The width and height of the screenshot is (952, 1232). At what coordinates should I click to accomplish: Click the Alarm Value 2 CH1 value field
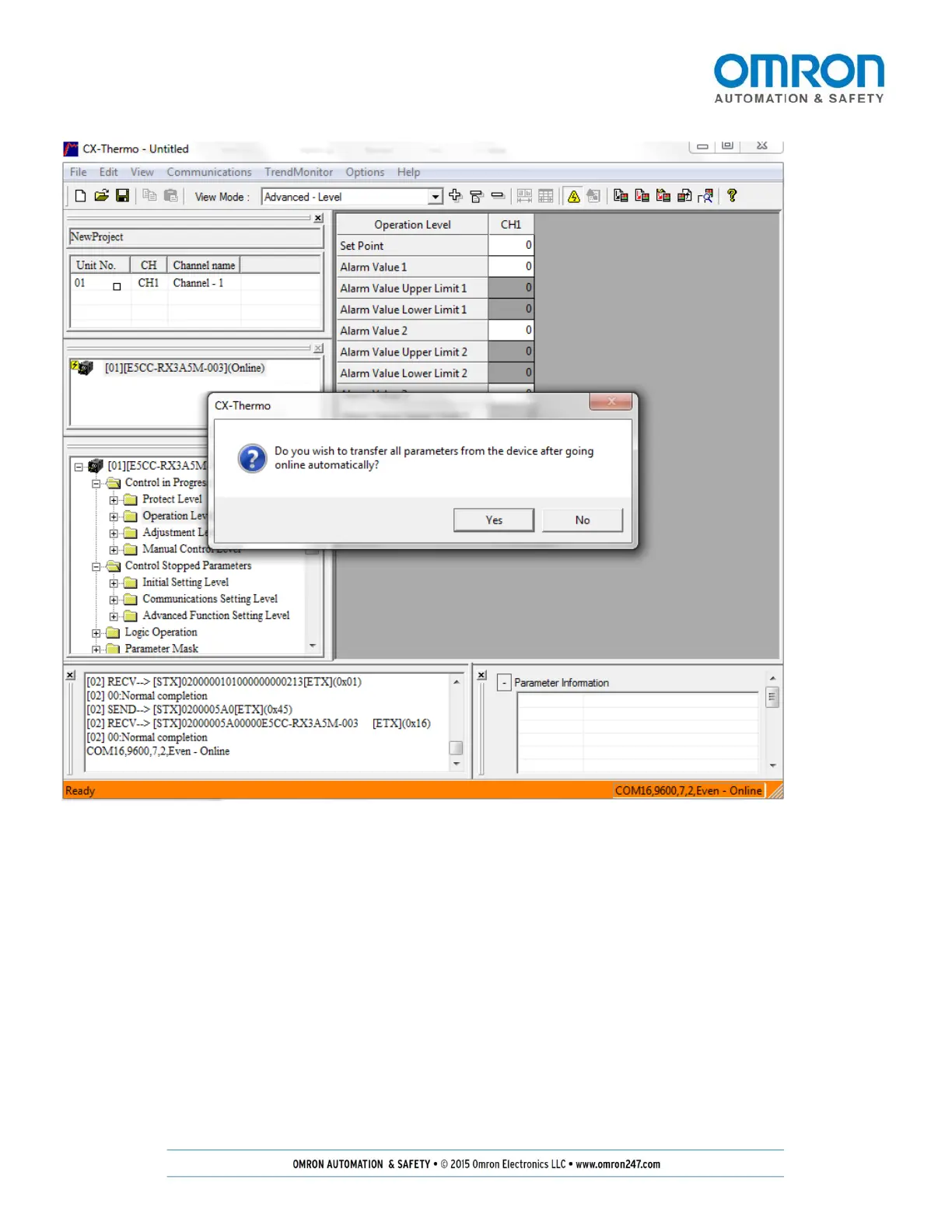point(511,330)
